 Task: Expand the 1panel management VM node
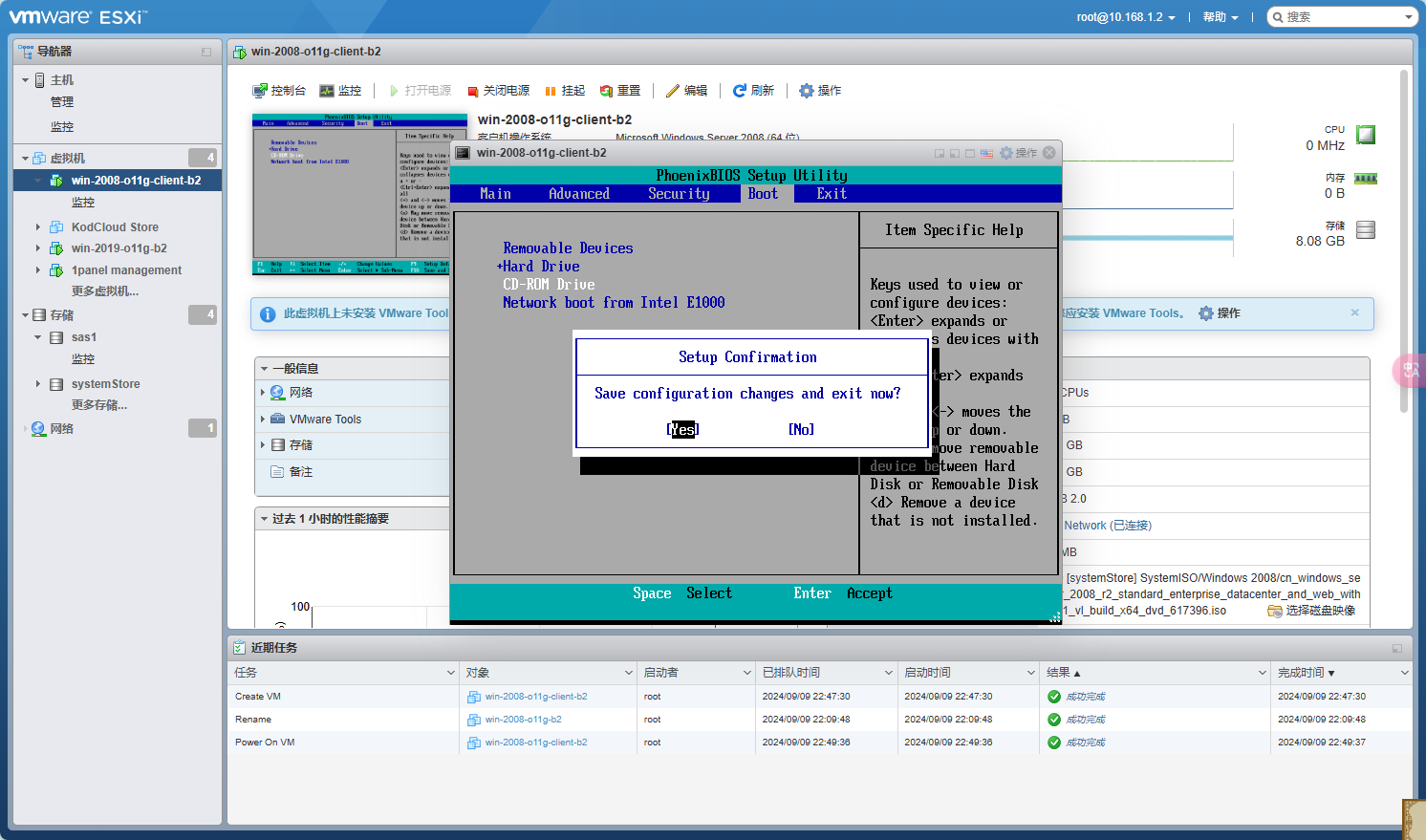[38, 270]
